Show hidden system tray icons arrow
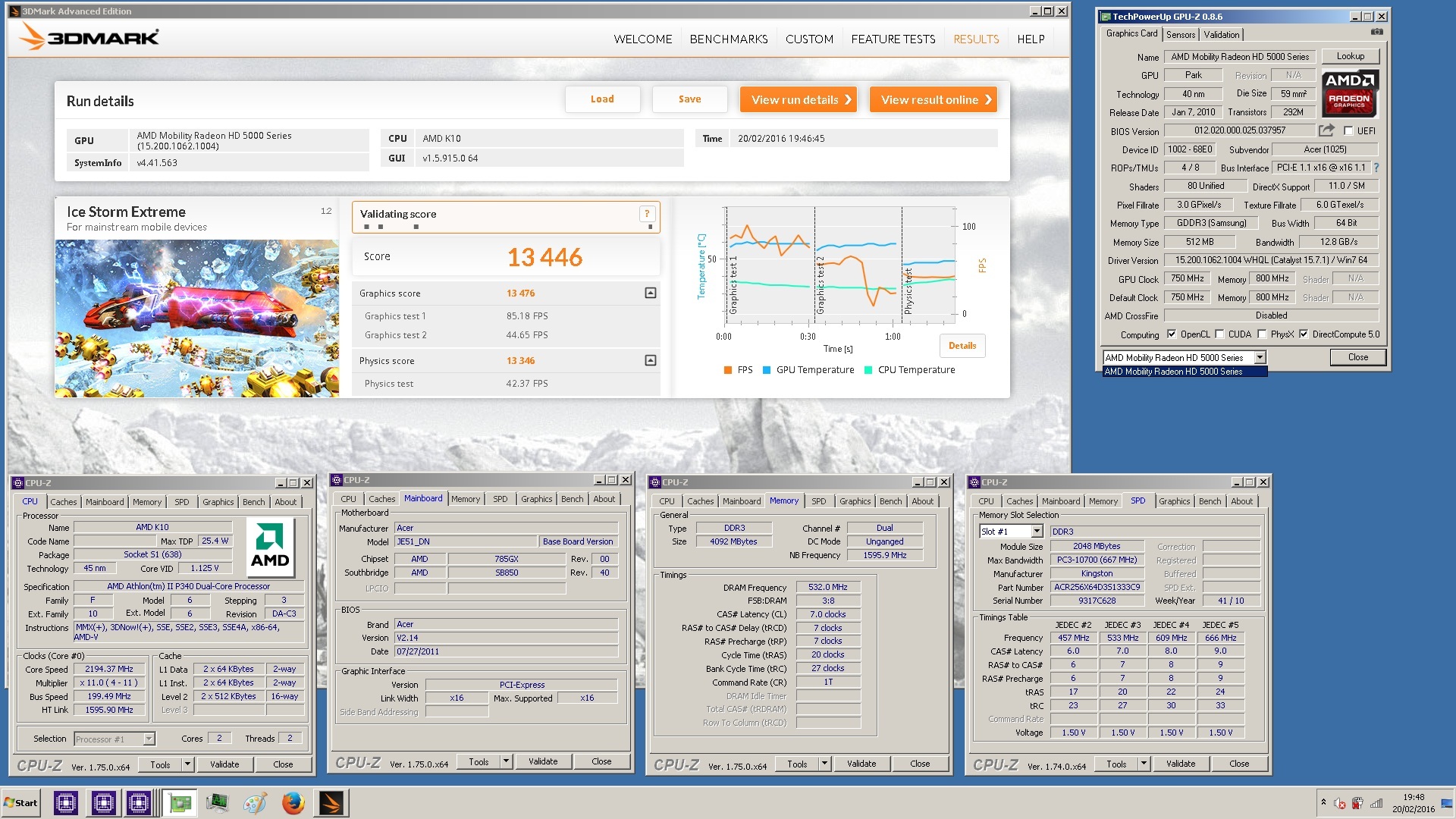Image resolution: width=1456 pixels, height=819 pixels. [x=1323, y=802]
